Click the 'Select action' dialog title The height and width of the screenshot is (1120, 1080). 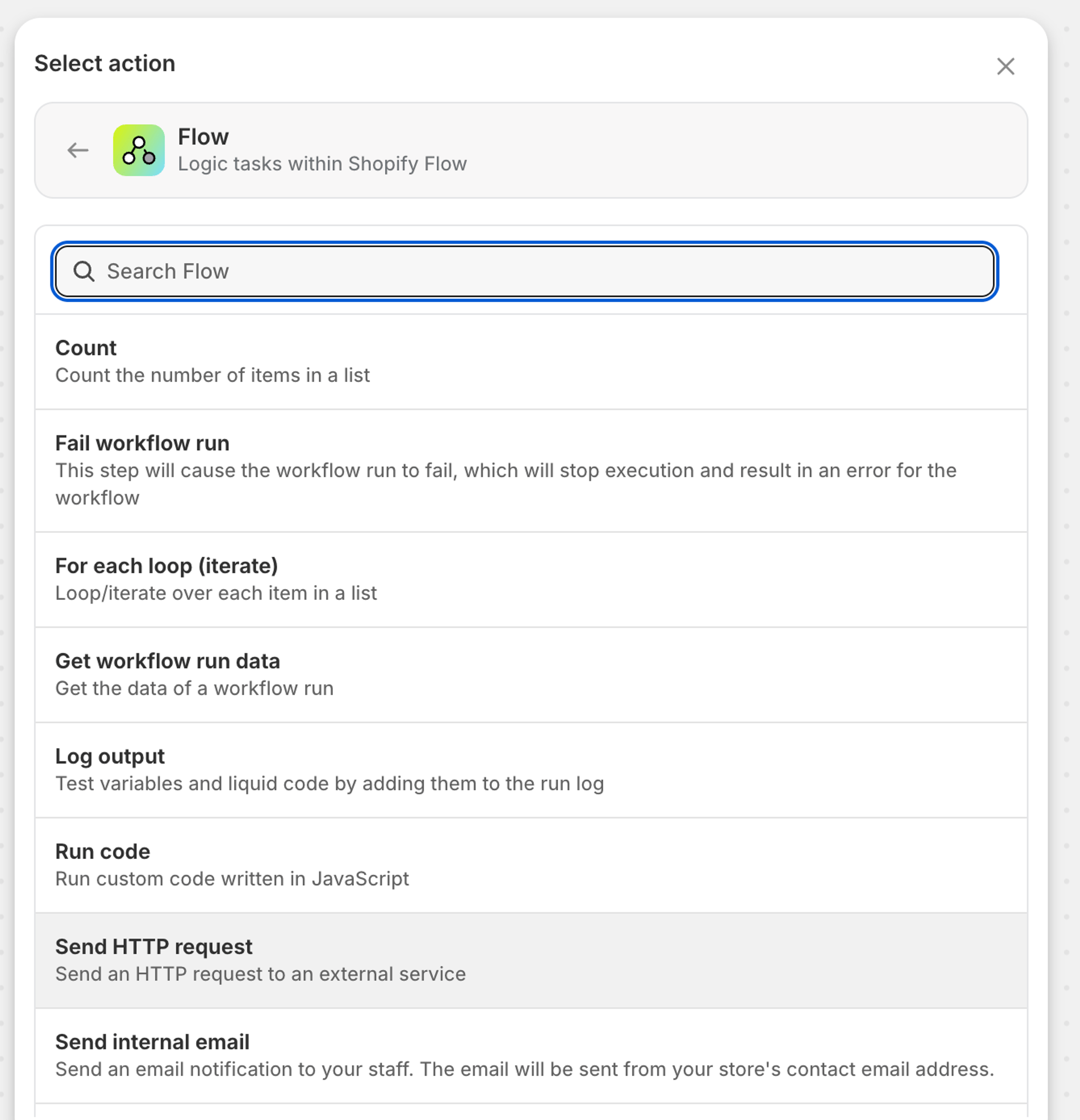105,64
